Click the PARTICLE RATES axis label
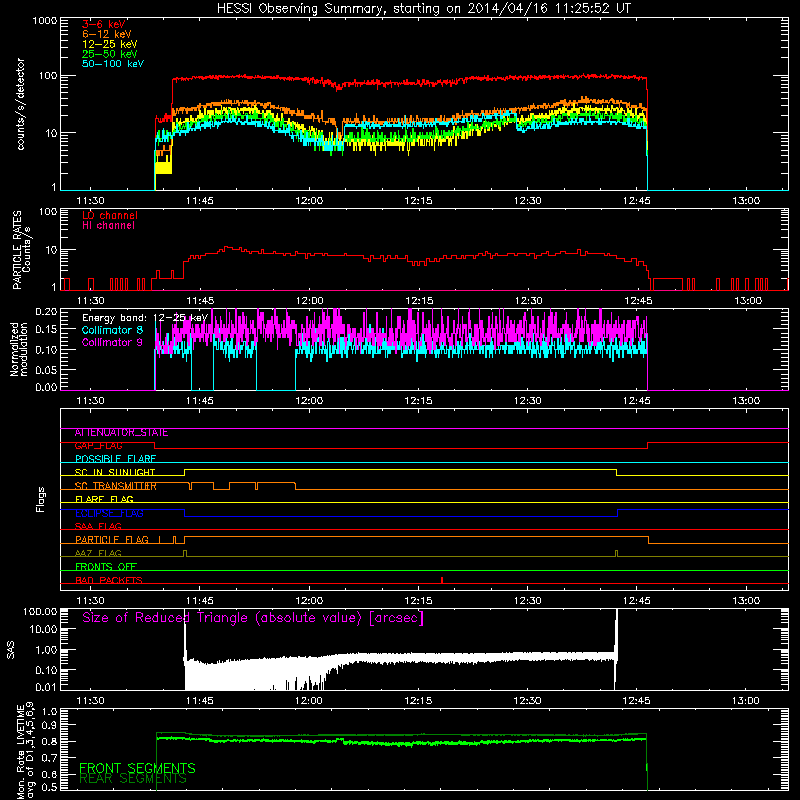 20,250
